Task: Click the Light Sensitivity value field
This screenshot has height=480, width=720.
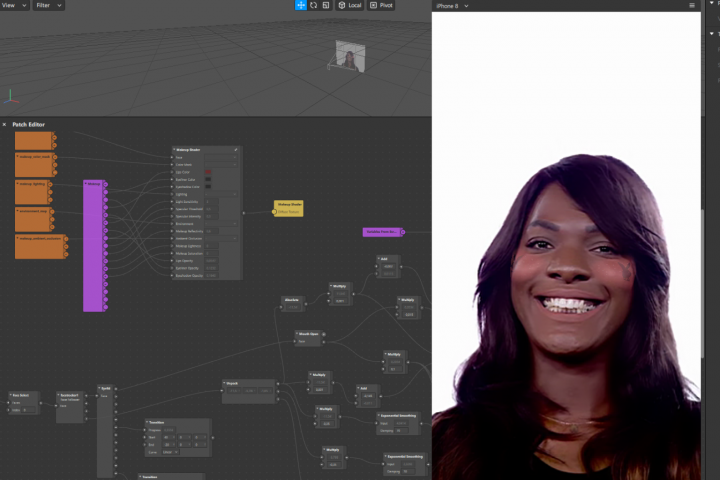Action: click(x=212, y=202)
